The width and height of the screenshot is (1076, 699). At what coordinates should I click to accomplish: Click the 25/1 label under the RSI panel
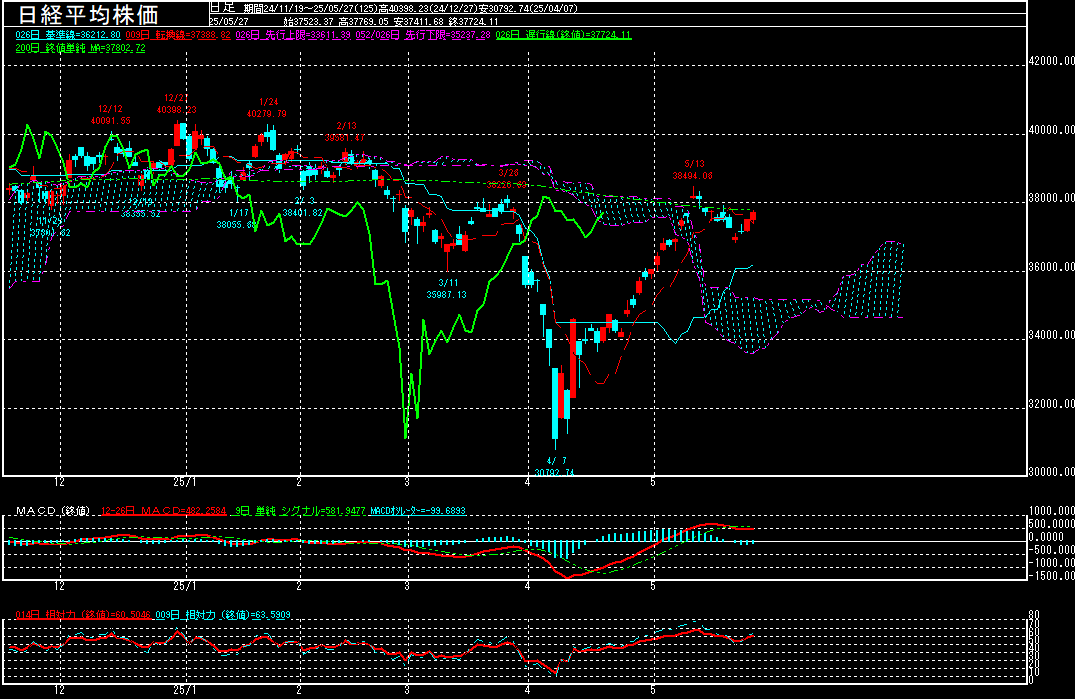coord(185,690)
